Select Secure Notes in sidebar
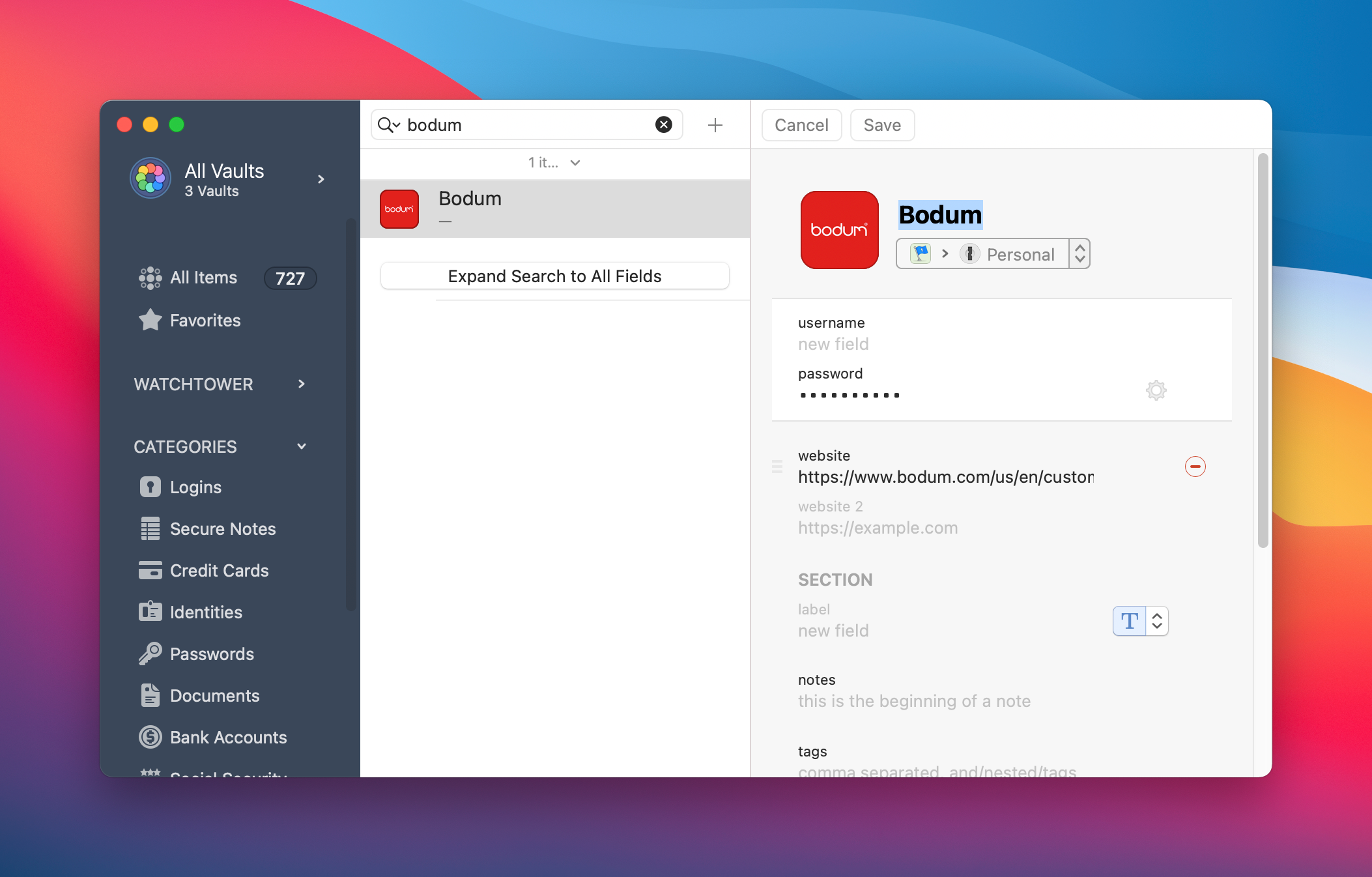Screen dimensions: 1372x877 [222, 529]
